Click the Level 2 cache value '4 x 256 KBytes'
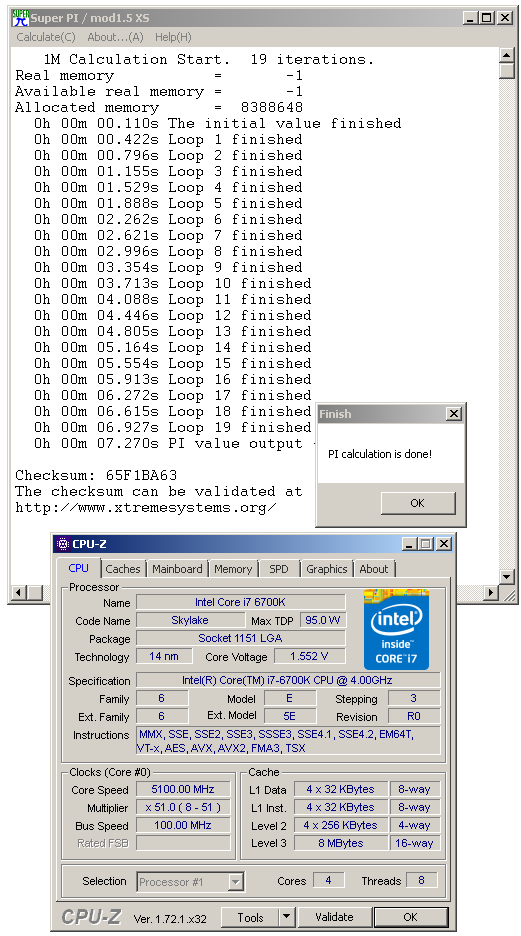Image resolution: width=521 pixels, height=936 pixels. (341, 826)
